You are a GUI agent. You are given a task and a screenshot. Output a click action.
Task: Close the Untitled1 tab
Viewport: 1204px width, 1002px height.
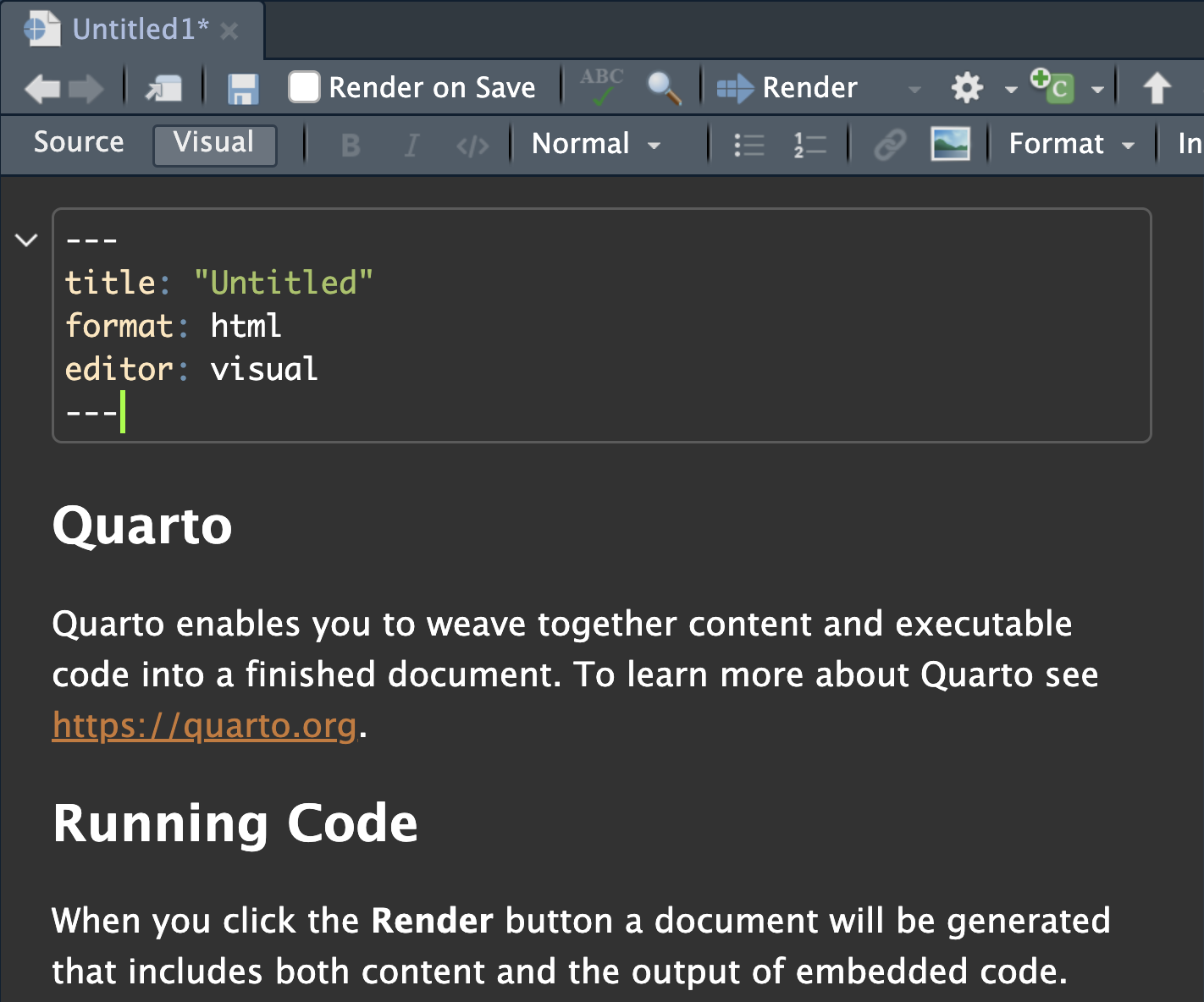[229, 31]
